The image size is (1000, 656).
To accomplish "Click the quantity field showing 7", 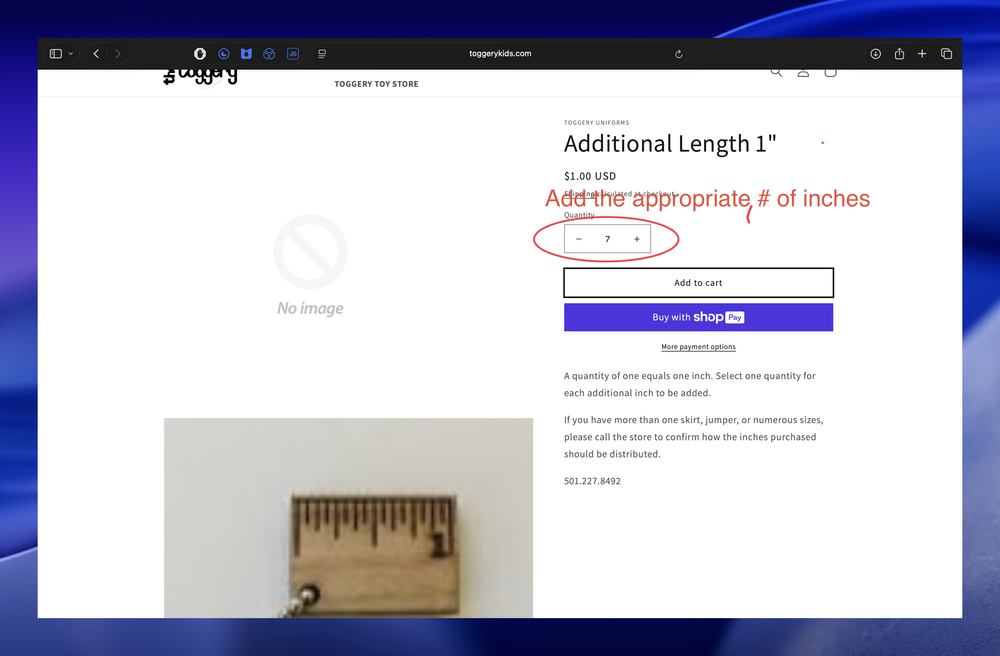I will tap(608, 239).
